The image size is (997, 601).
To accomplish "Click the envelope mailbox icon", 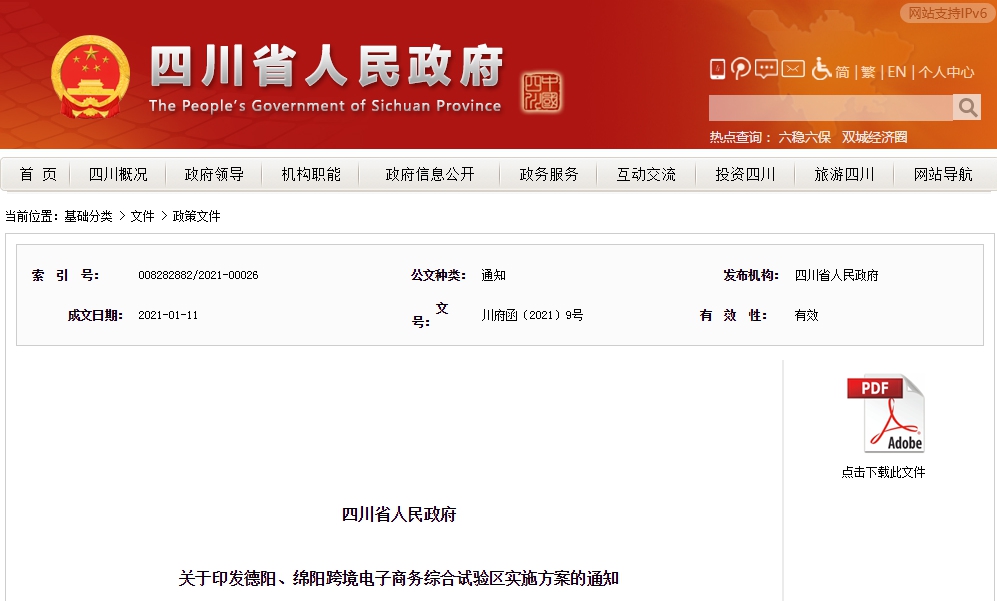I will tap(792, 69).
